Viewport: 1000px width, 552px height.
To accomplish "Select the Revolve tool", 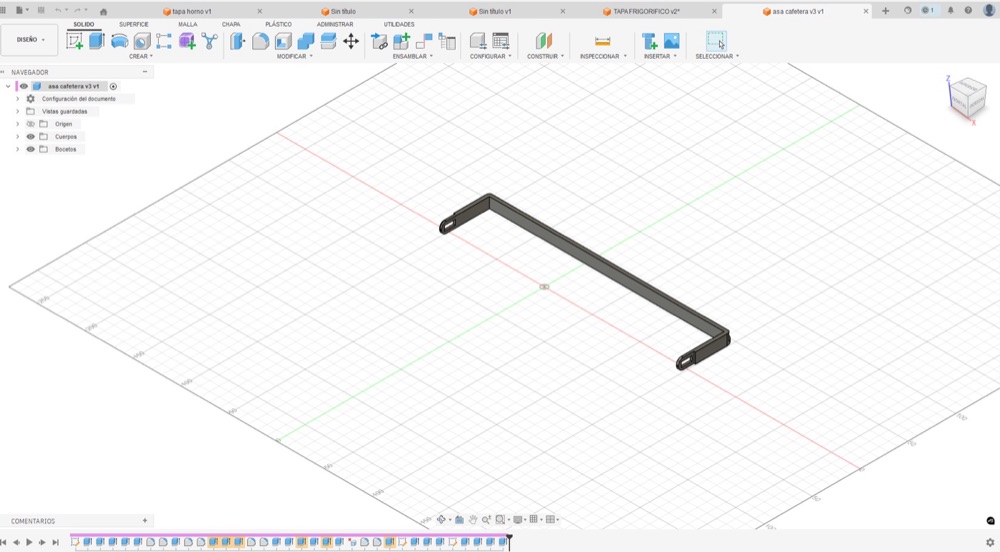I will (119, 41).
